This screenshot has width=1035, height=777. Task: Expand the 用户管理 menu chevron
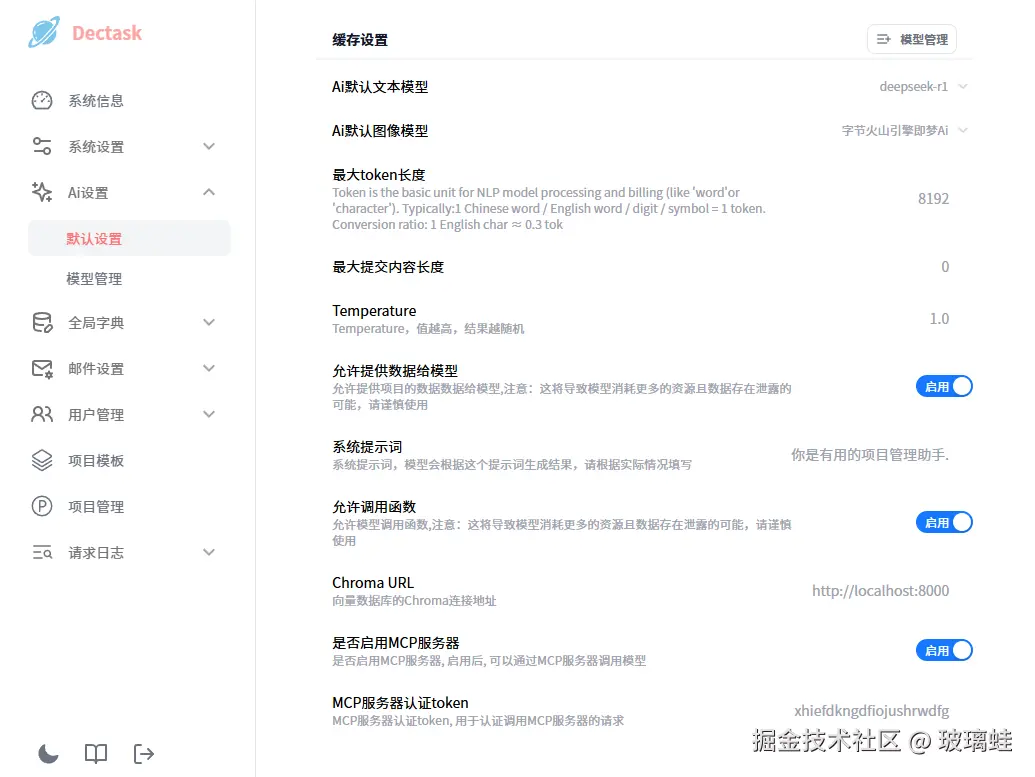click(x=209, y=415)
